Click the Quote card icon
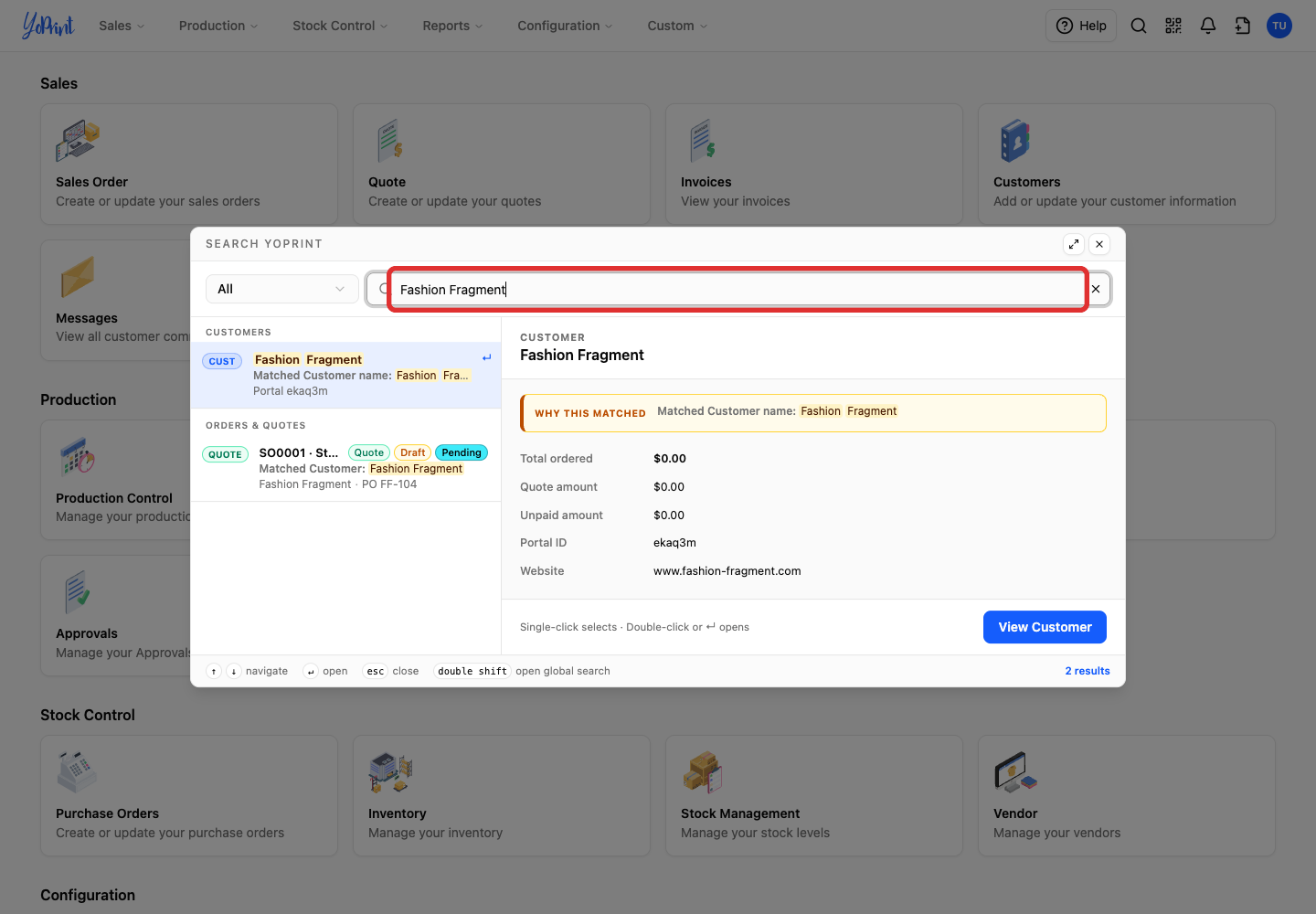 (390, 142)
